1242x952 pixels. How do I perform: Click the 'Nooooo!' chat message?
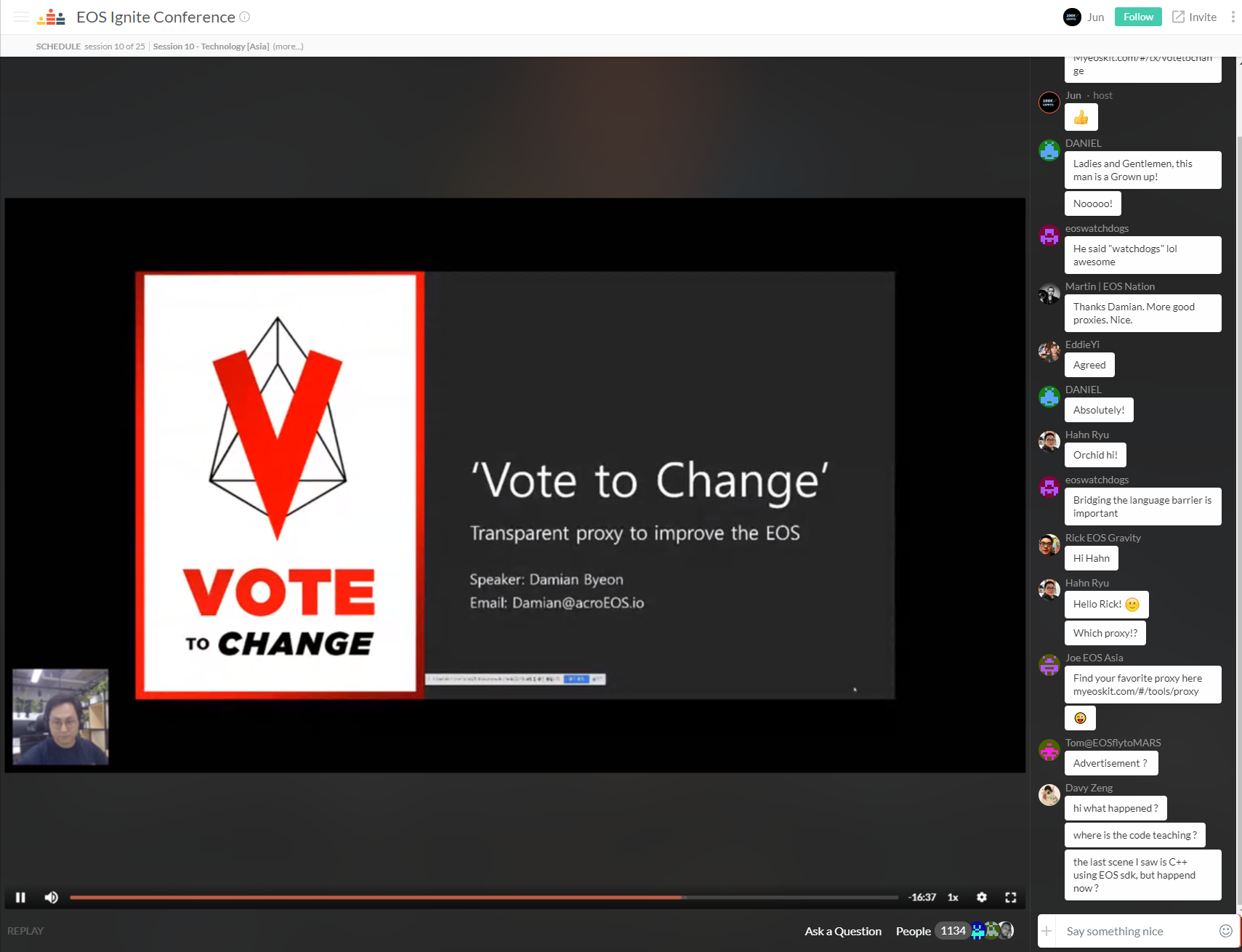point(1093,203)
